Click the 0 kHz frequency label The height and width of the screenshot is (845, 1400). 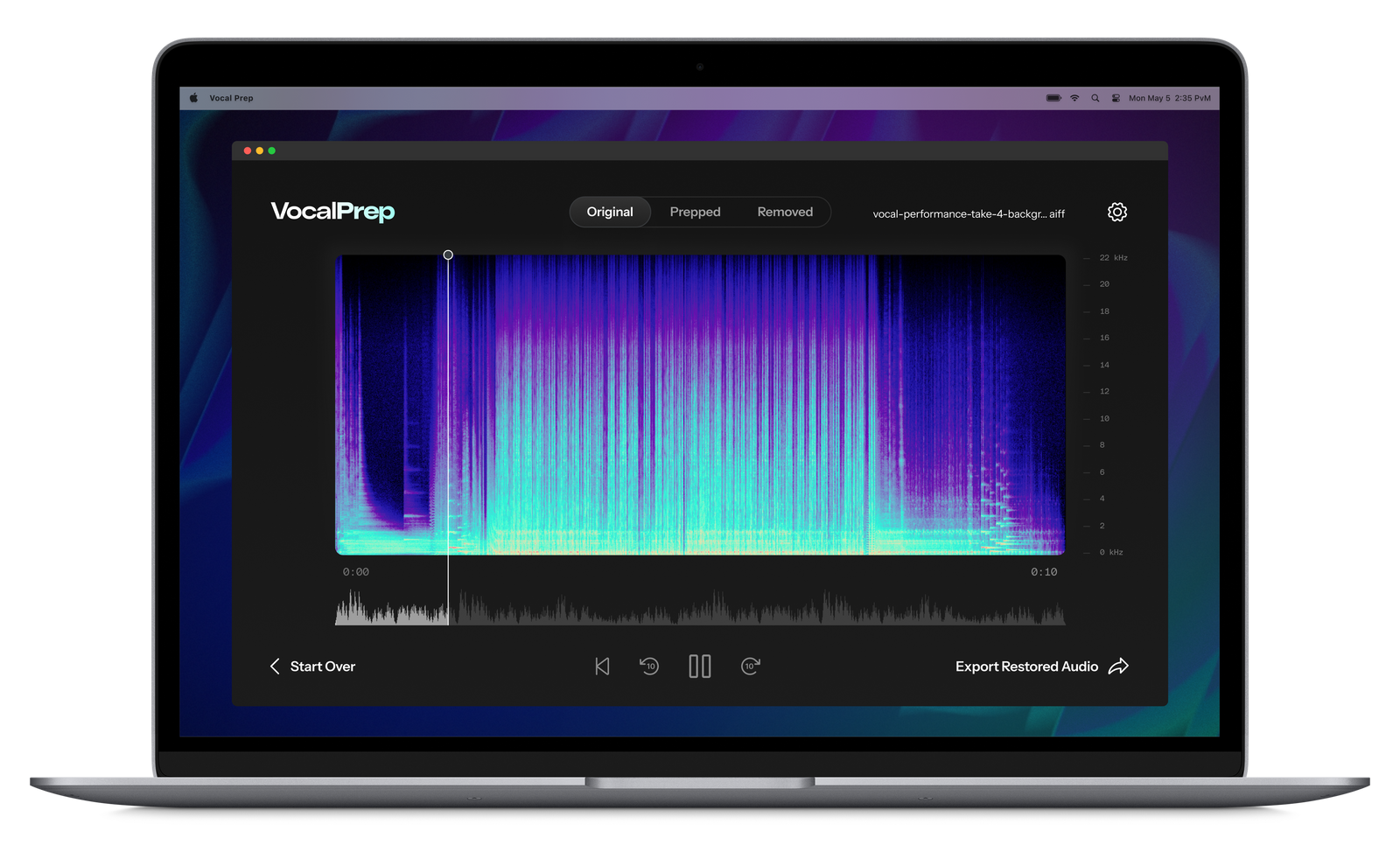pos(1111,552)
